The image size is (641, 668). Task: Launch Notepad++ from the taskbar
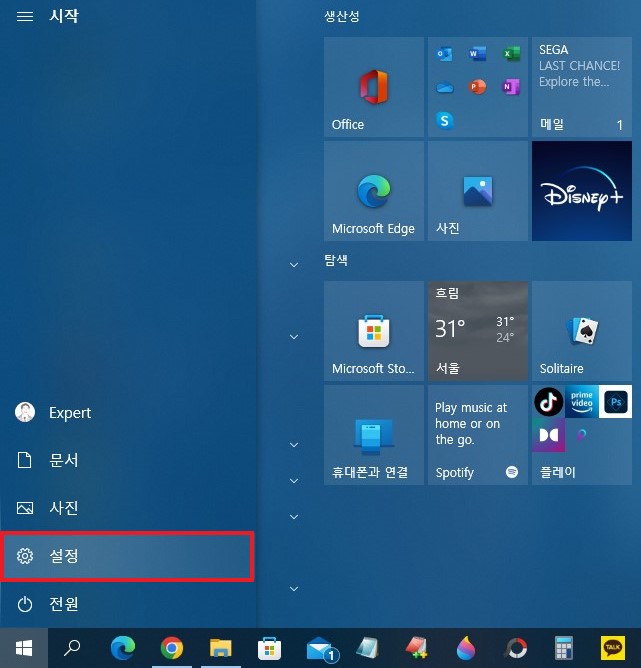(417, 648)
